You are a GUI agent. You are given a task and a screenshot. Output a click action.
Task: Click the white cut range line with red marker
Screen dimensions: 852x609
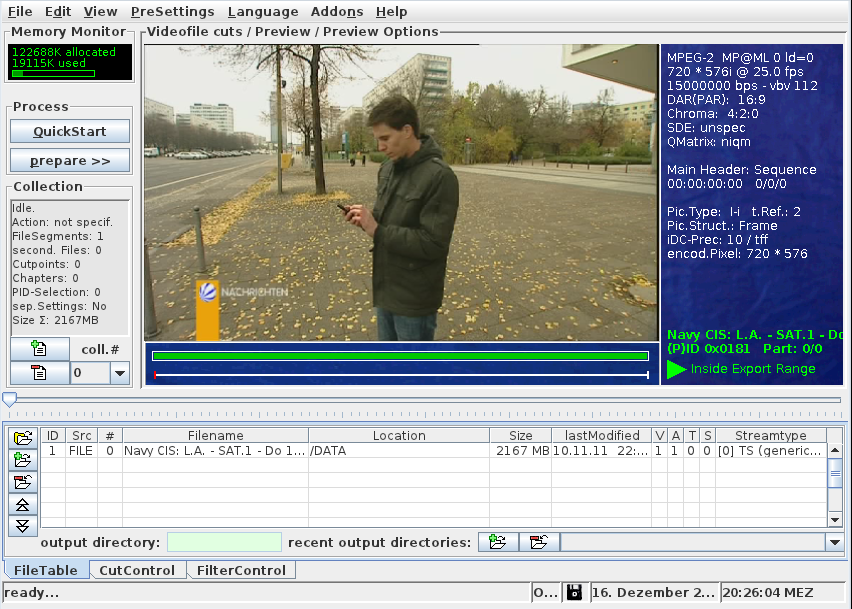pyautogui.click(x=402, y=375)
